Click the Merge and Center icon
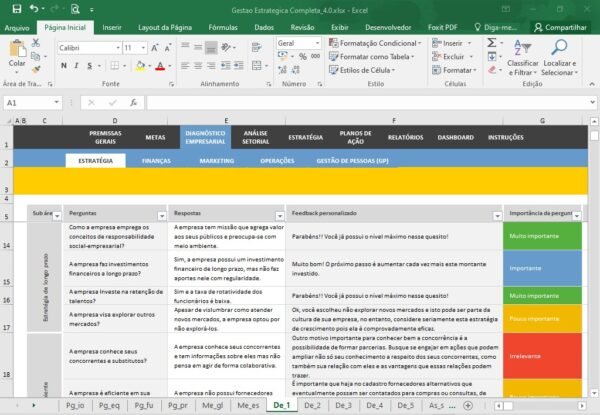The width and height of the screenshot is (600, 415). click(x=257, y=66)
